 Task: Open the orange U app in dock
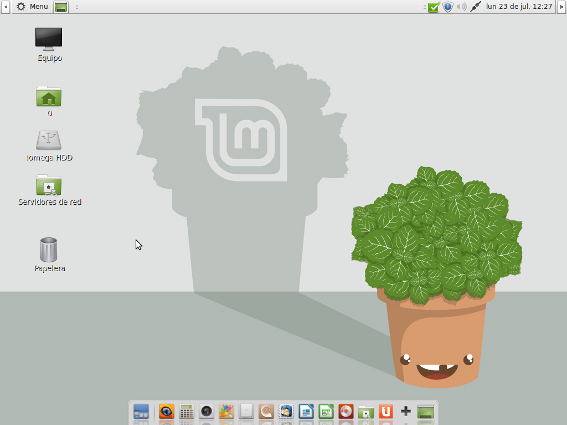386,412
